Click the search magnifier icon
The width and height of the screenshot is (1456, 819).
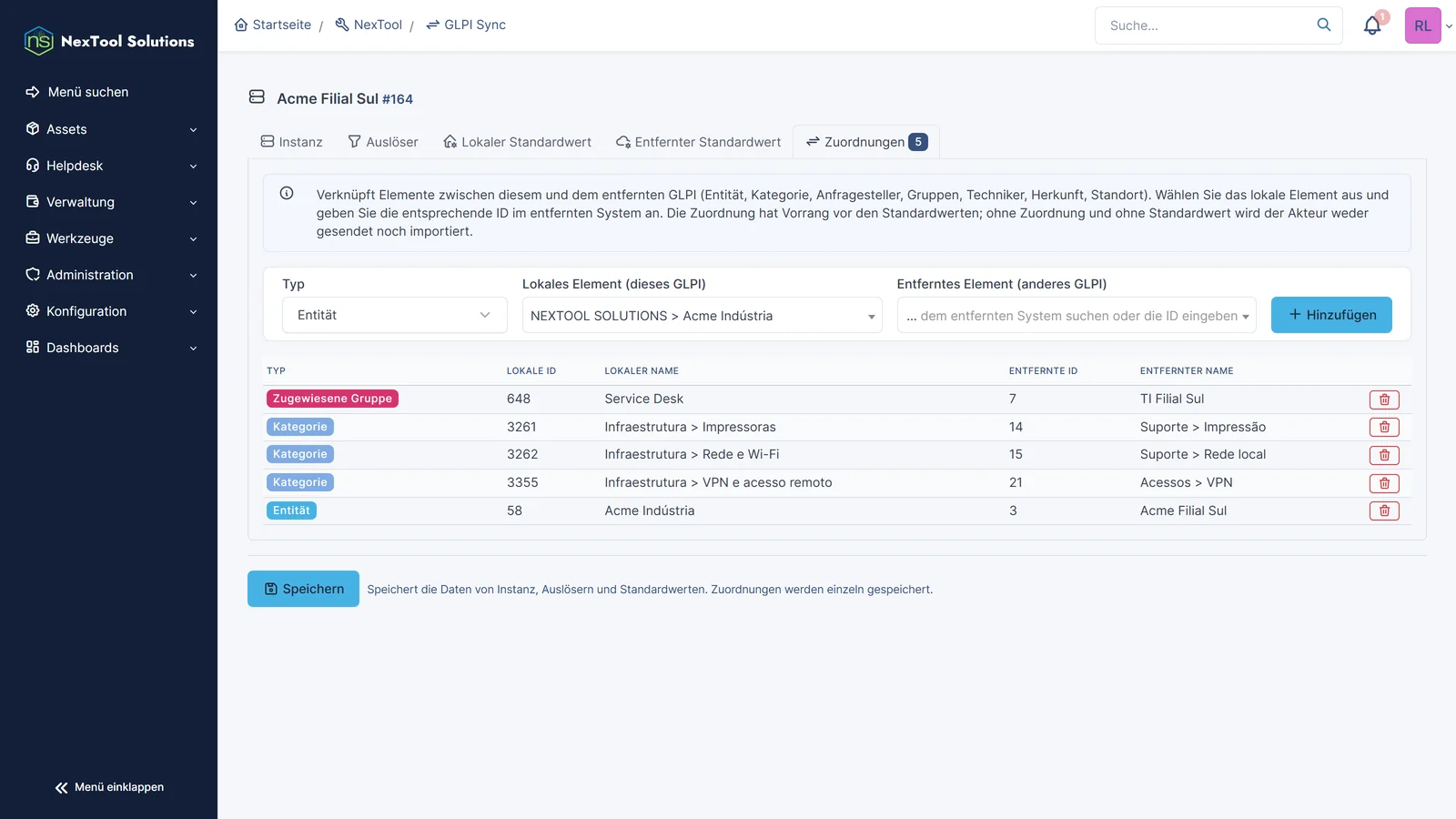1324,25
